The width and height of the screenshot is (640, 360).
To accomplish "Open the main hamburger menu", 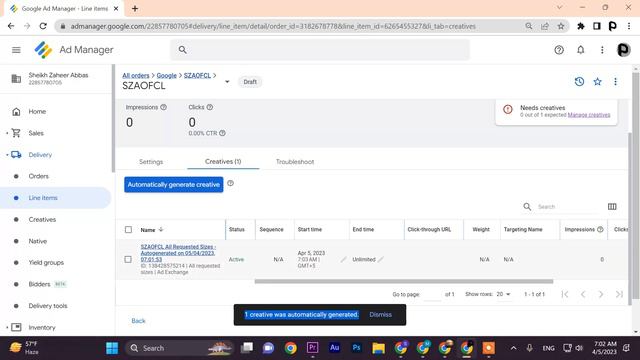I will point(16,50).
